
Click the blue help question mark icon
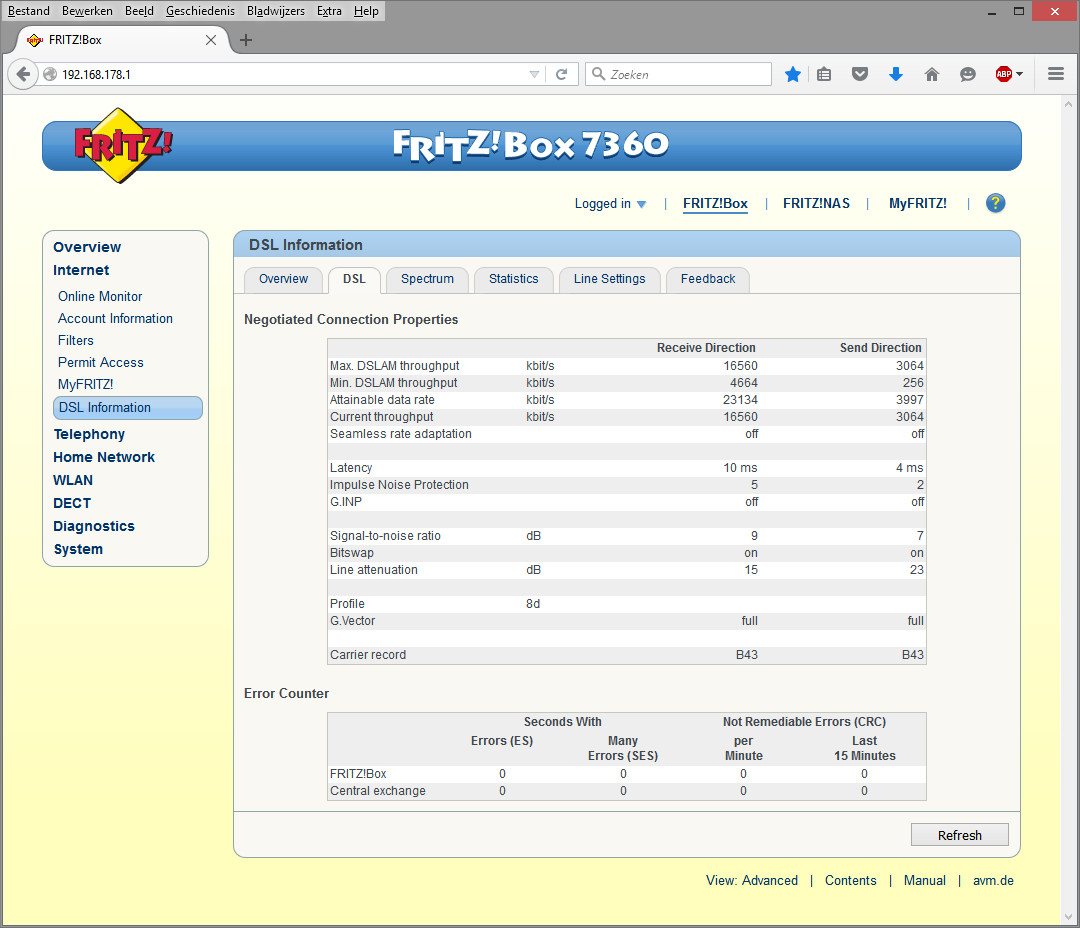(x=995, y=203)
